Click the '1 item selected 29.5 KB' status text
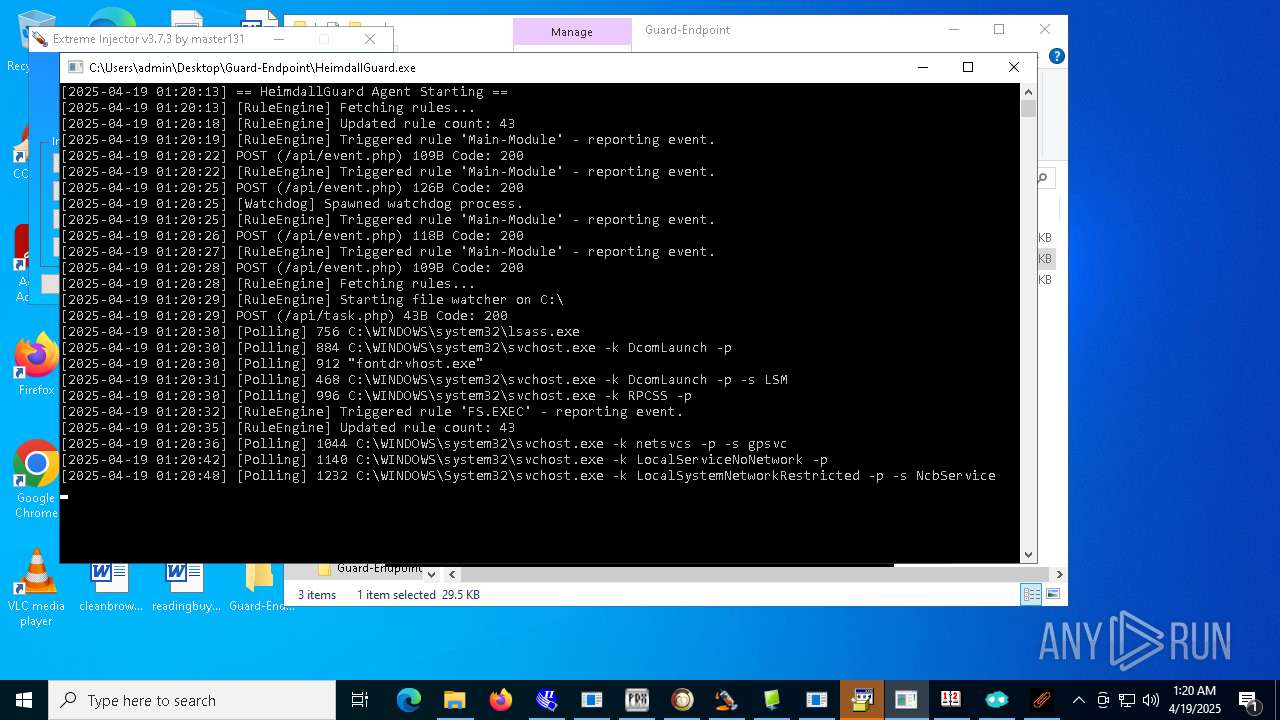The height and width of the screenshot is (720, 1280). (418, 594)
